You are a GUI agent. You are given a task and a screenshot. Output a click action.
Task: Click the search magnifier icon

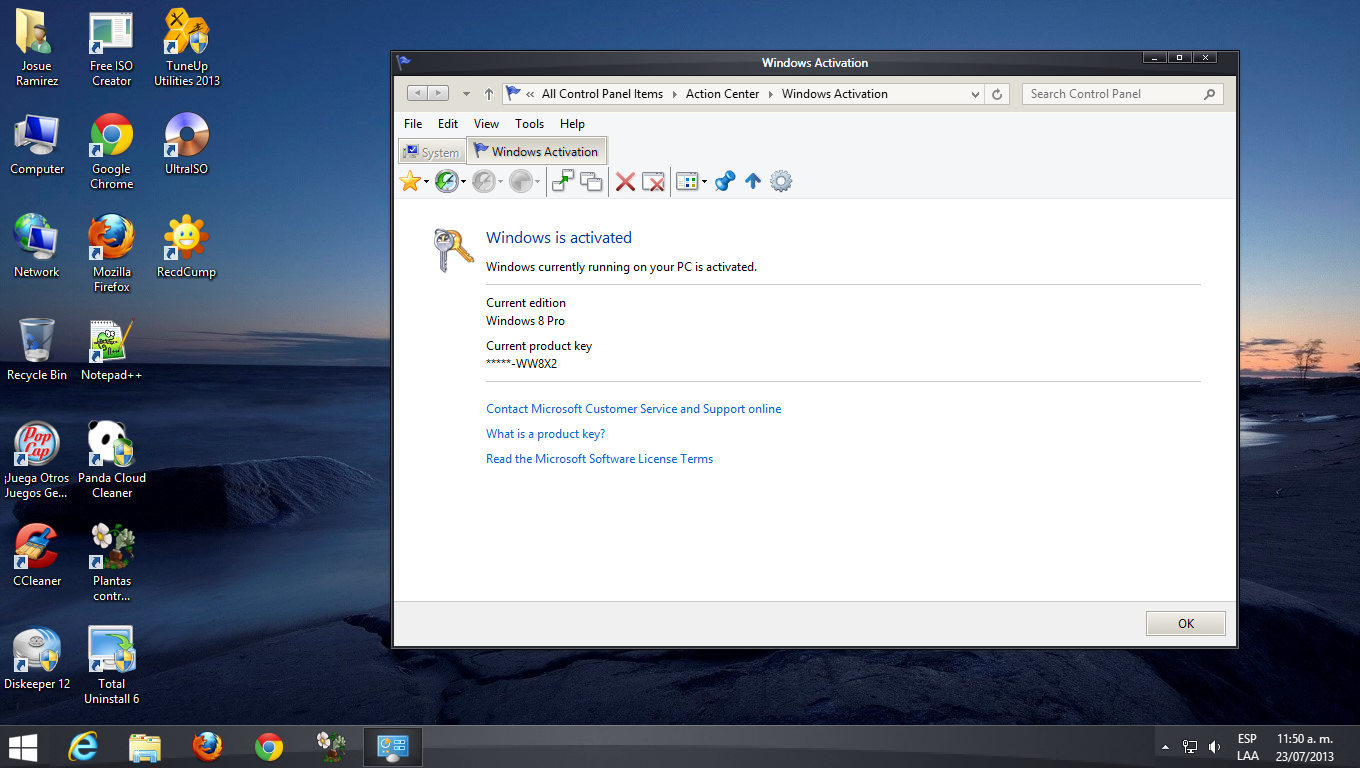1209,94
